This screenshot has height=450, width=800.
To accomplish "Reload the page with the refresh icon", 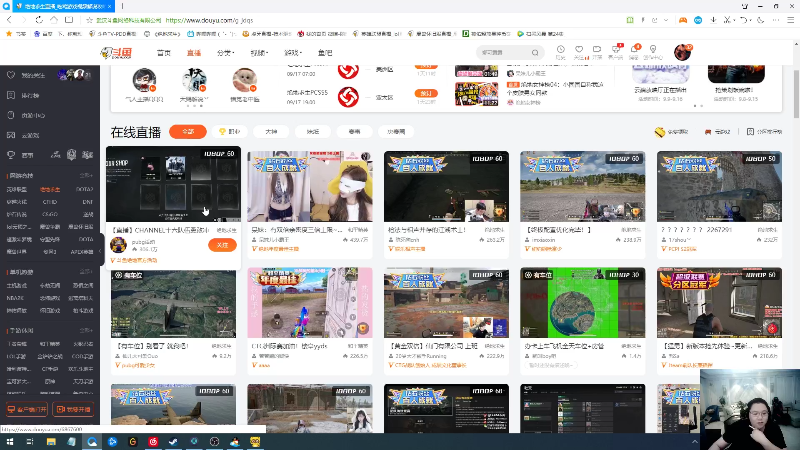I will 39,20.
